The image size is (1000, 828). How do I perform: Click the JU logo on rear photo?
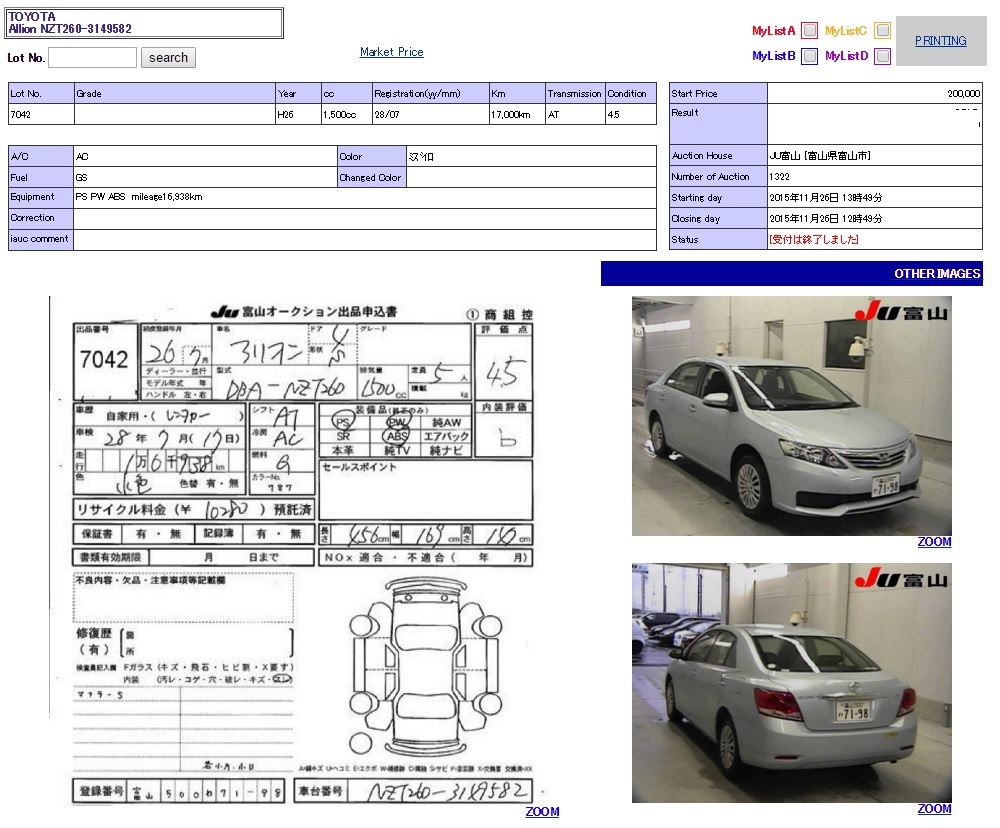900,578
